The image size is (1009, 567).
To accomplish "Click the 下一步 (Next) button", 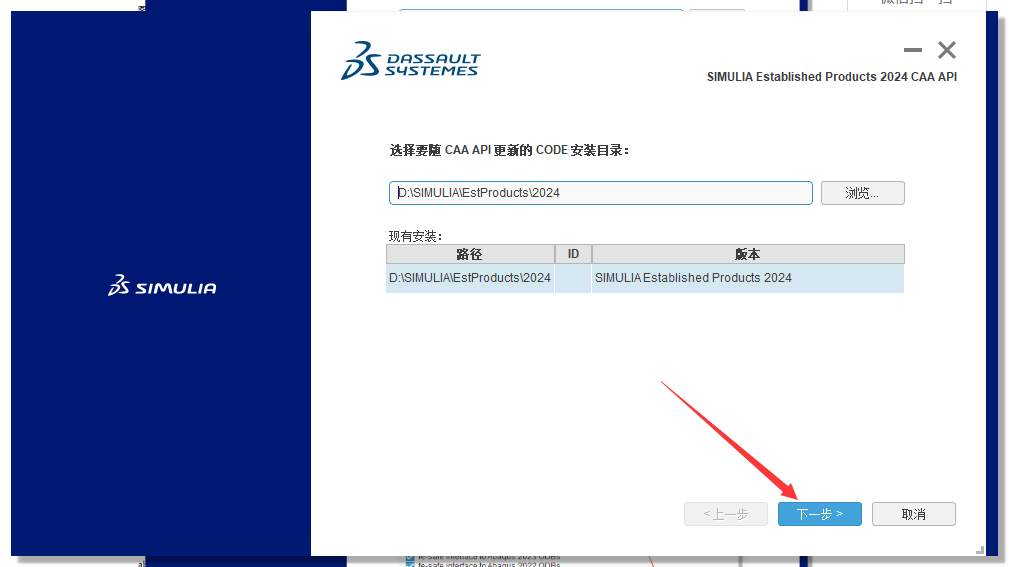I will pos(819,514).
